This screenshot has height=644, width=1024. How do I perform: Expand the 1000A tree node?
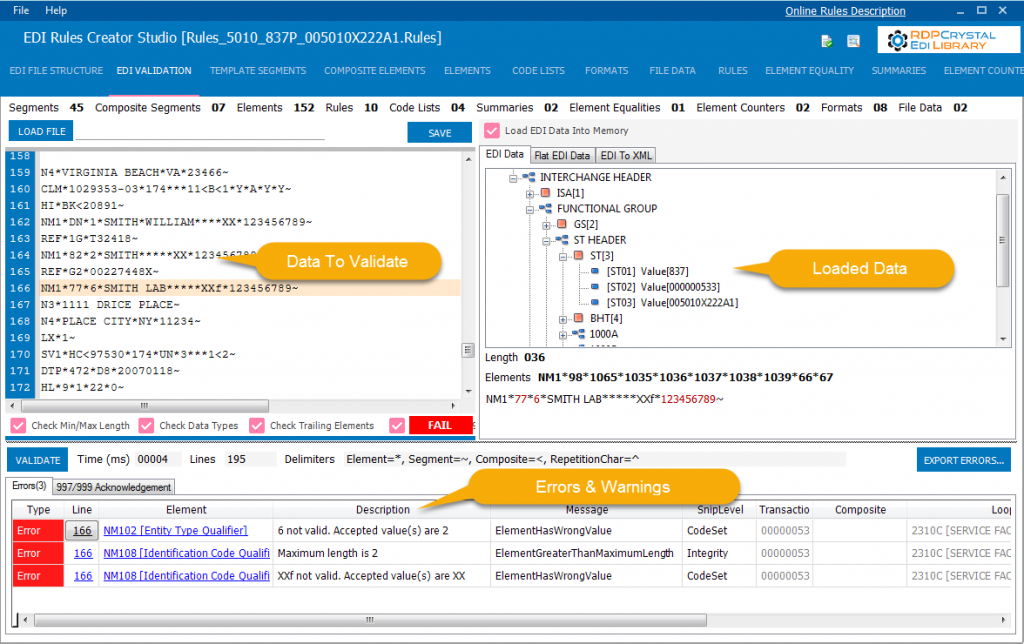coord(561,333)
